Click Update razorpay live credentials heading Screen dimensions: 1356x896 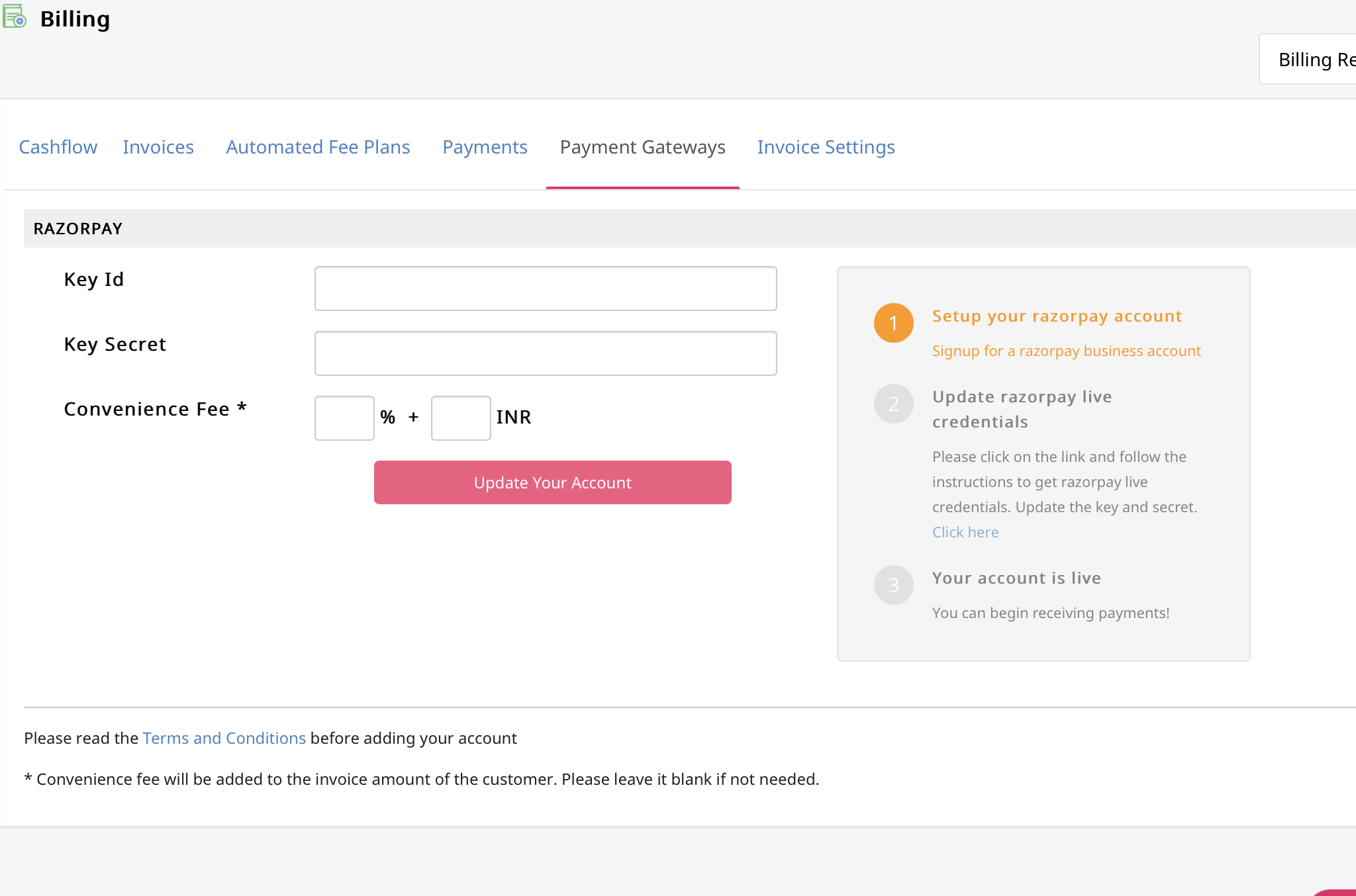tap(1022, 409)
